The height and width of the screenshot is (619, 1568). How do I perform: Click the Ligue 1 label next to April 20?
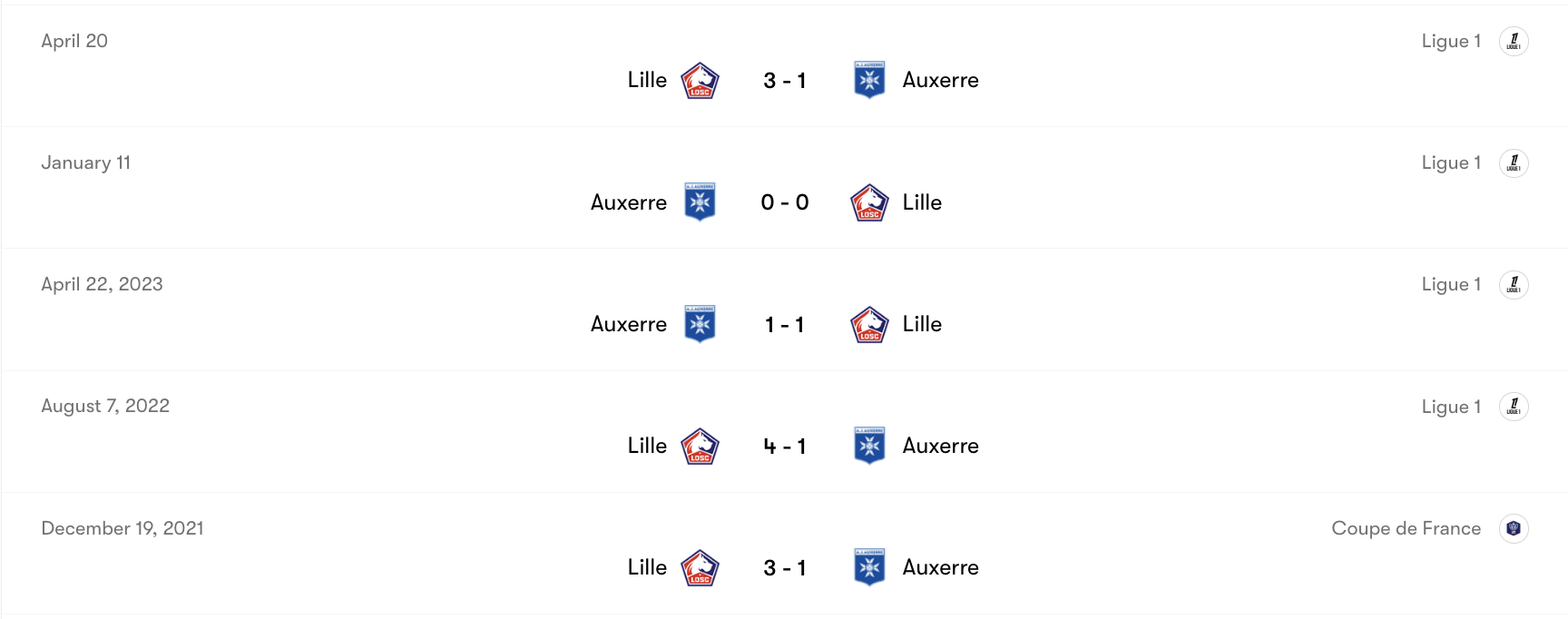1451,41
